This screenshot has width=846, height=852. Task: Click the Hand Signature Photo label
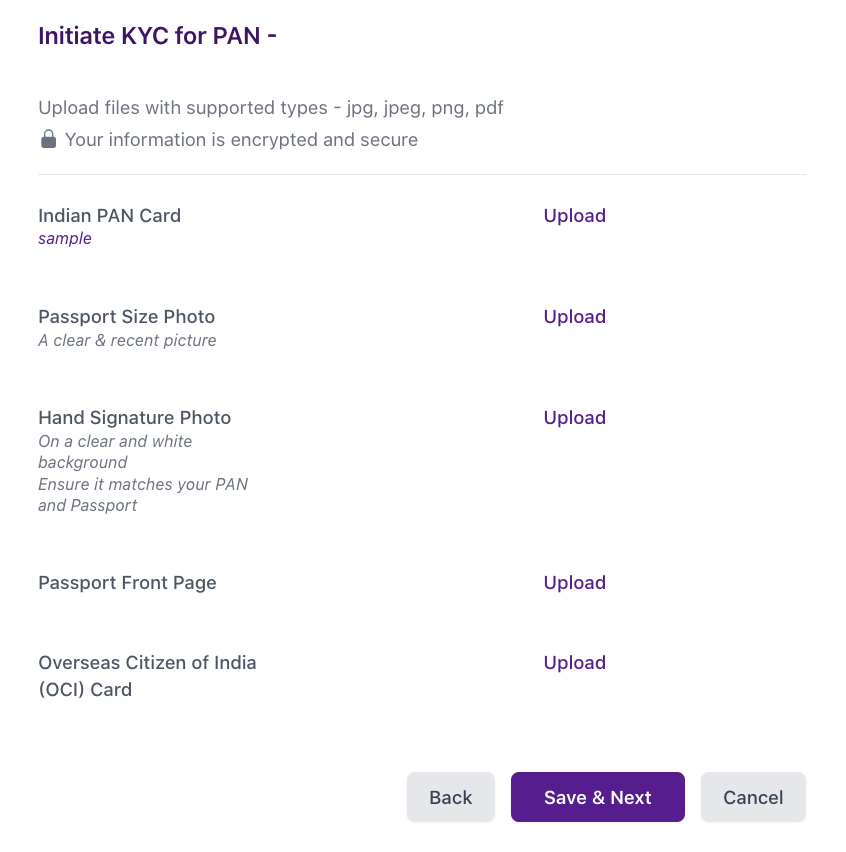[134, 418]
